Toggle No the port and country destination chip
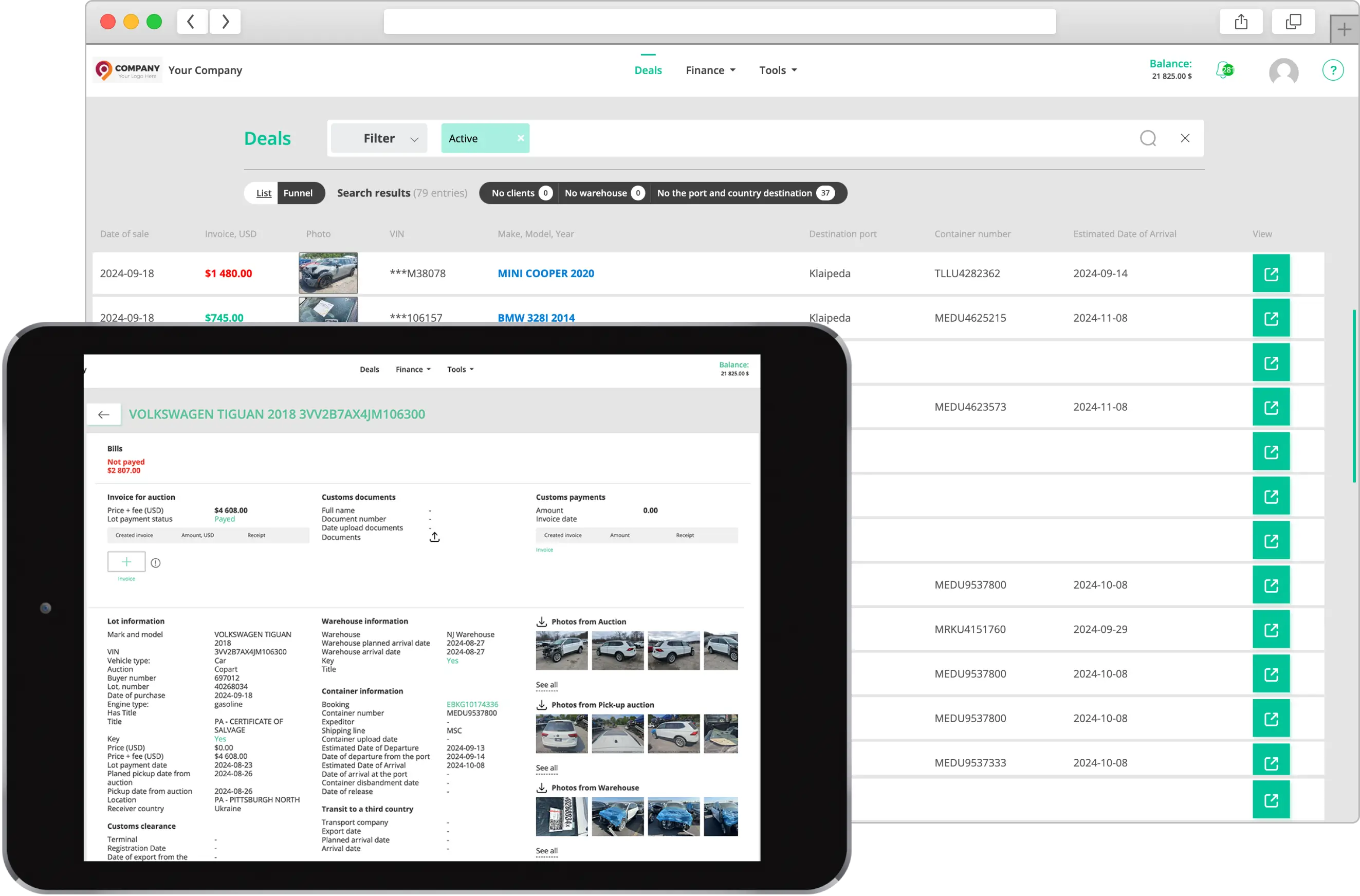The width and height of the screenshot is (1360, 896). [746, 193]
